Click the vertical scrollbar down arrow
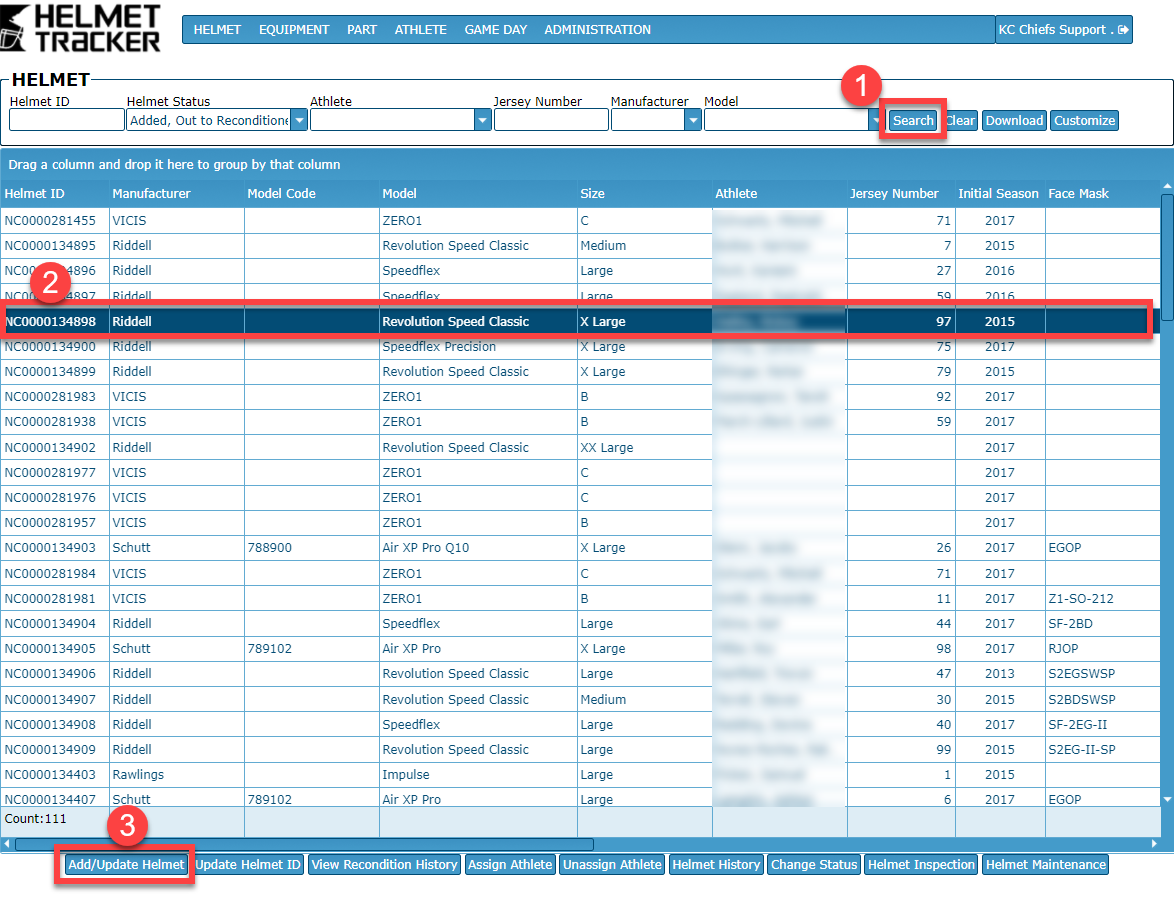Viewport: 1174px width, 905px height. pyautogui.click(x=1167, y=799)
